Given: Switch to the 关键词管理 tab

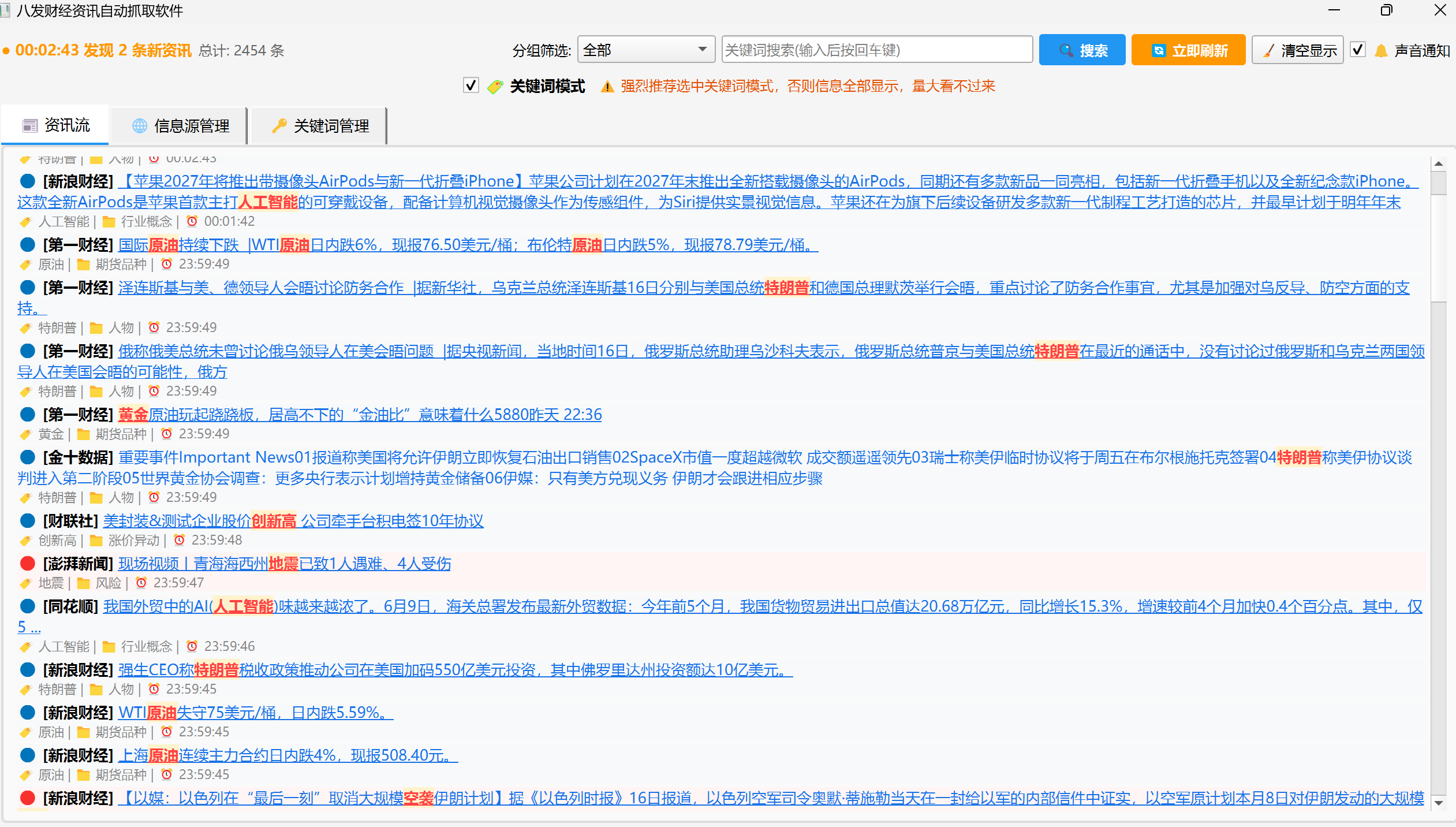Looking at the screenshot, I should point(319,126).
